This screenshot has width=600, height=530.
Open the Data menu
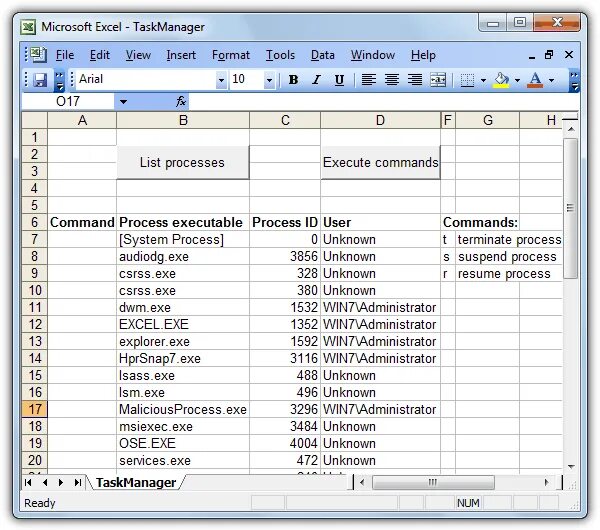coord(323,55)
